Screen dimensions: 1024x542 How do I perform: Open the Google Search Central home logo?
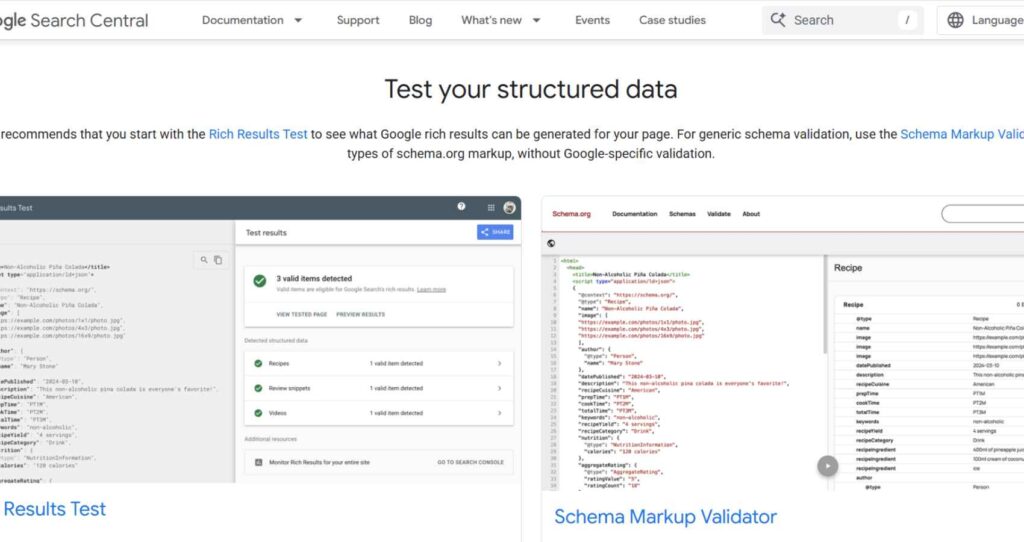[74, 20]
